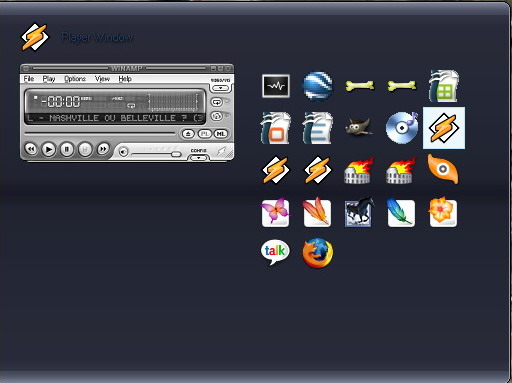Switch to OpenOffice Writer document icon
Image resolution: width=512 pixels, height=383 pixels.
[317, 128]
